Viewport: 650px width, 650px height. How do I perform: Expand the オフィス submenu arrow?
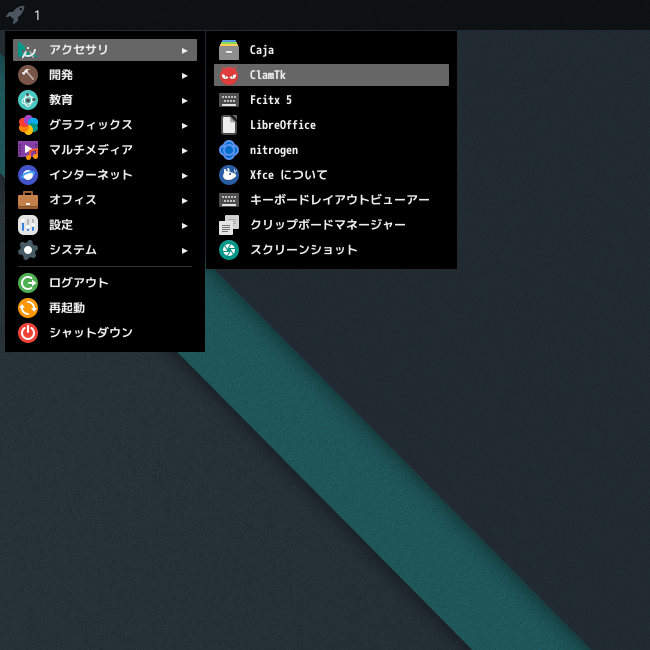point(184,201)
